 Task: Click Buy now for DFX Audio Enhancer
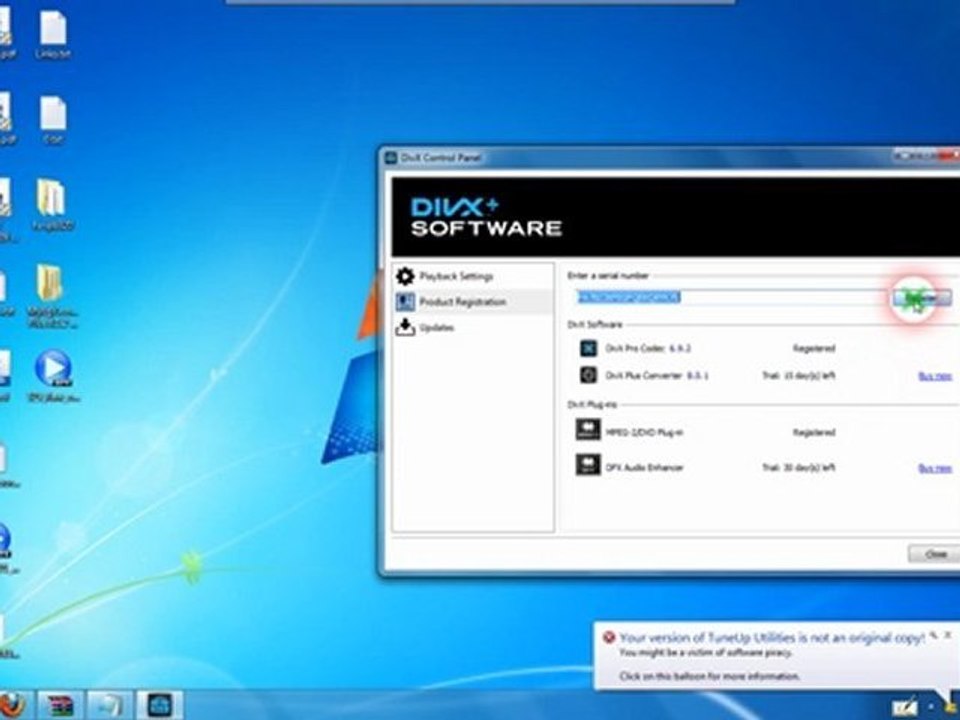(x=935, y=468)
